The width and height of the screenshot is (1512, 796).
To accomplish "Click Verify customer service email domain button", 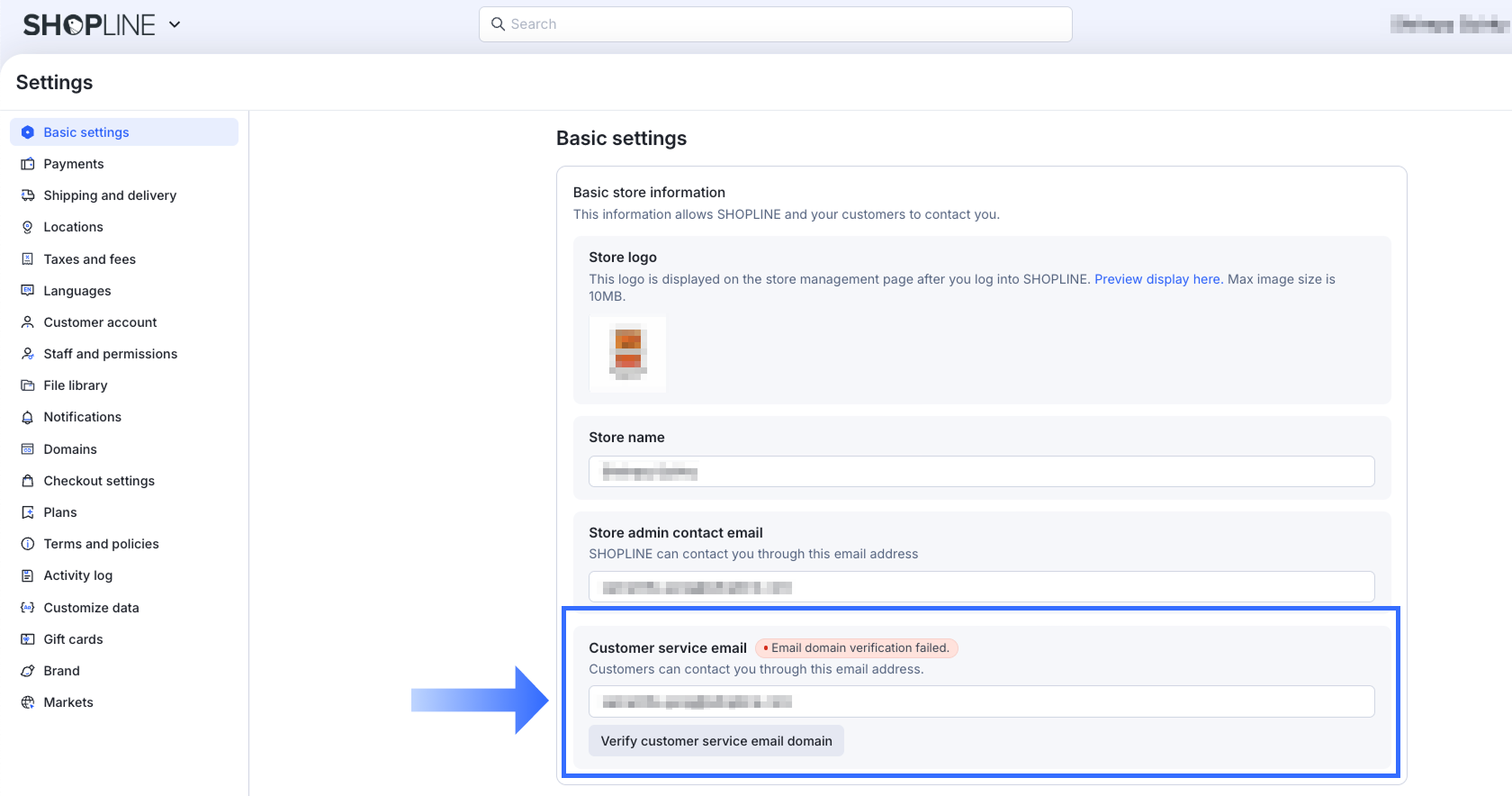I will coord(716,741).
